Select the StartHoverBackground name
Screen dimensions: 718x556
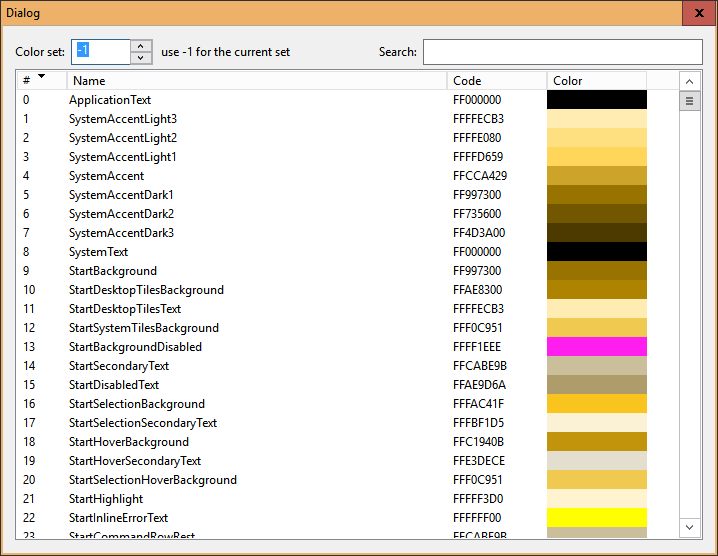(129, 442)
